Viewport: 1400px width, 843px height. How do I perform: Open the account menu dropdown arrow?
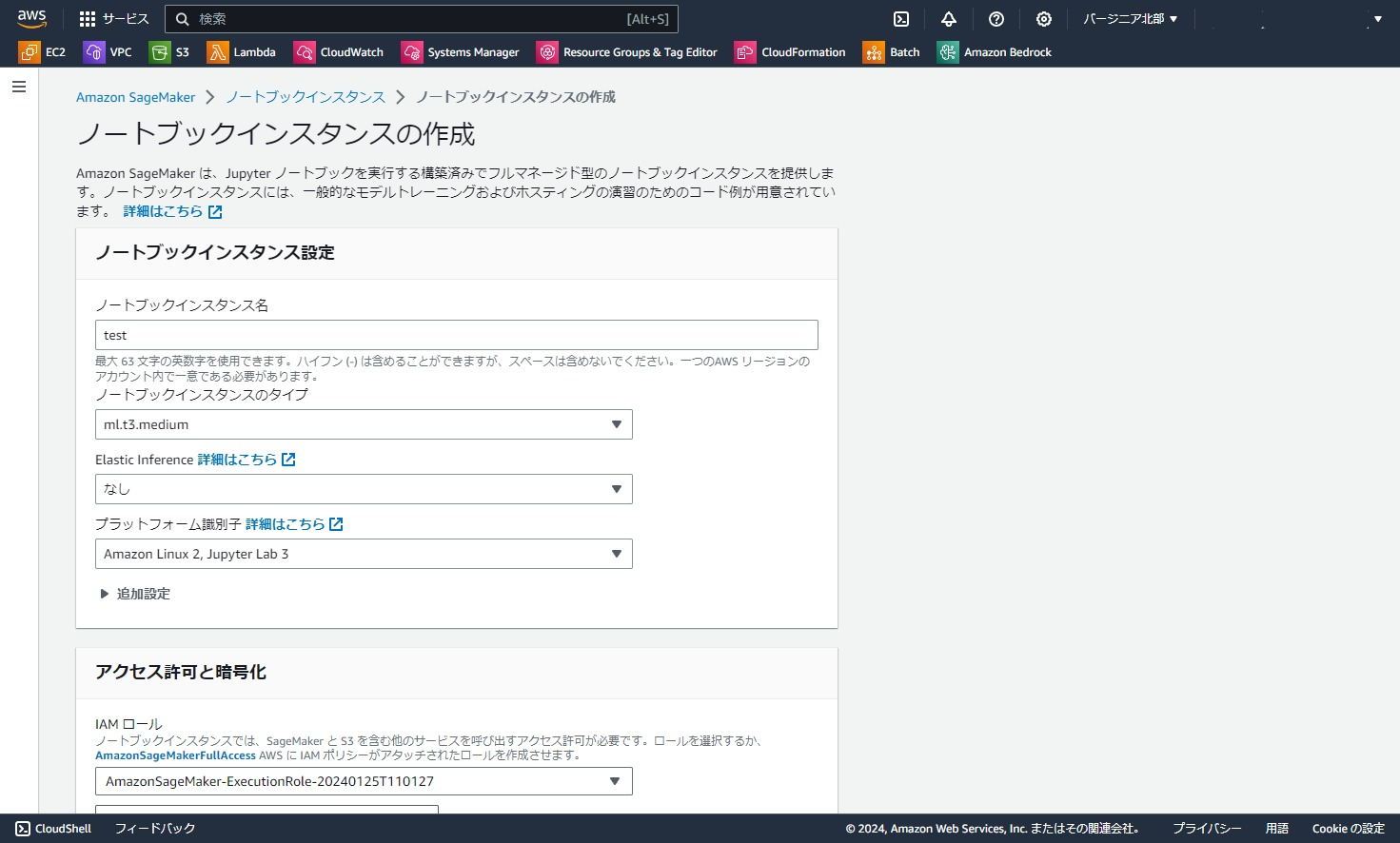pyautogui.click(x=1377, y=19)
